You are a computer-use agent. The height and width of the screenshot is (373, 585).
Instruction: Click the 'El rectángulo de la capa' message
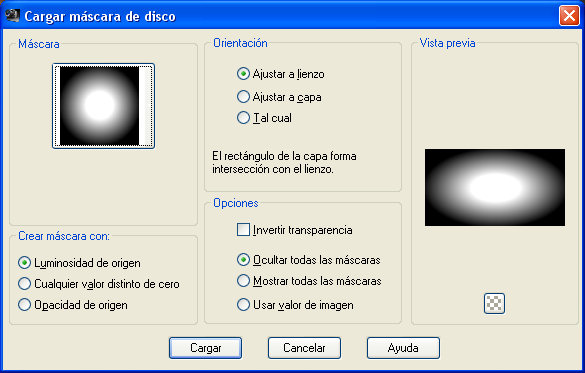pos(284,162)
